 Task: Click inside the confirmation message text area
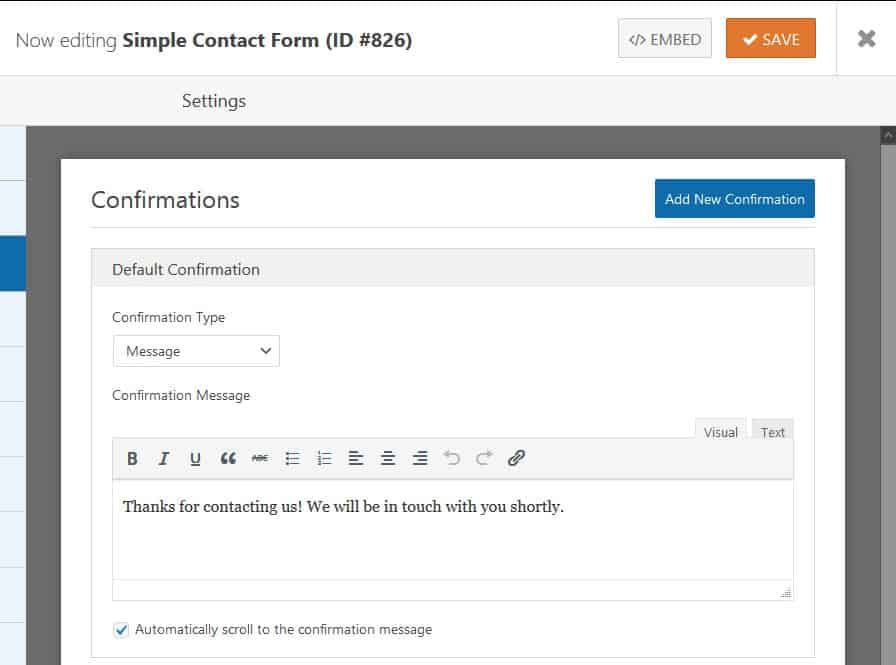pyautogui.click(x=450, y=530)
